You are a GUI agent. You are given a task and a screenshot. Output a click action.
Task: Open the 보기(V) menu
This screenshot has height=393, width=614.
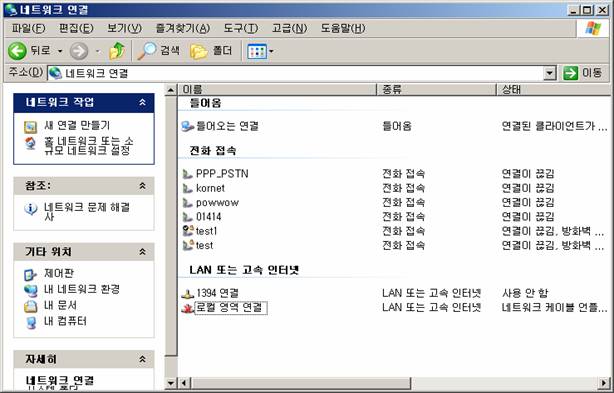125,28
